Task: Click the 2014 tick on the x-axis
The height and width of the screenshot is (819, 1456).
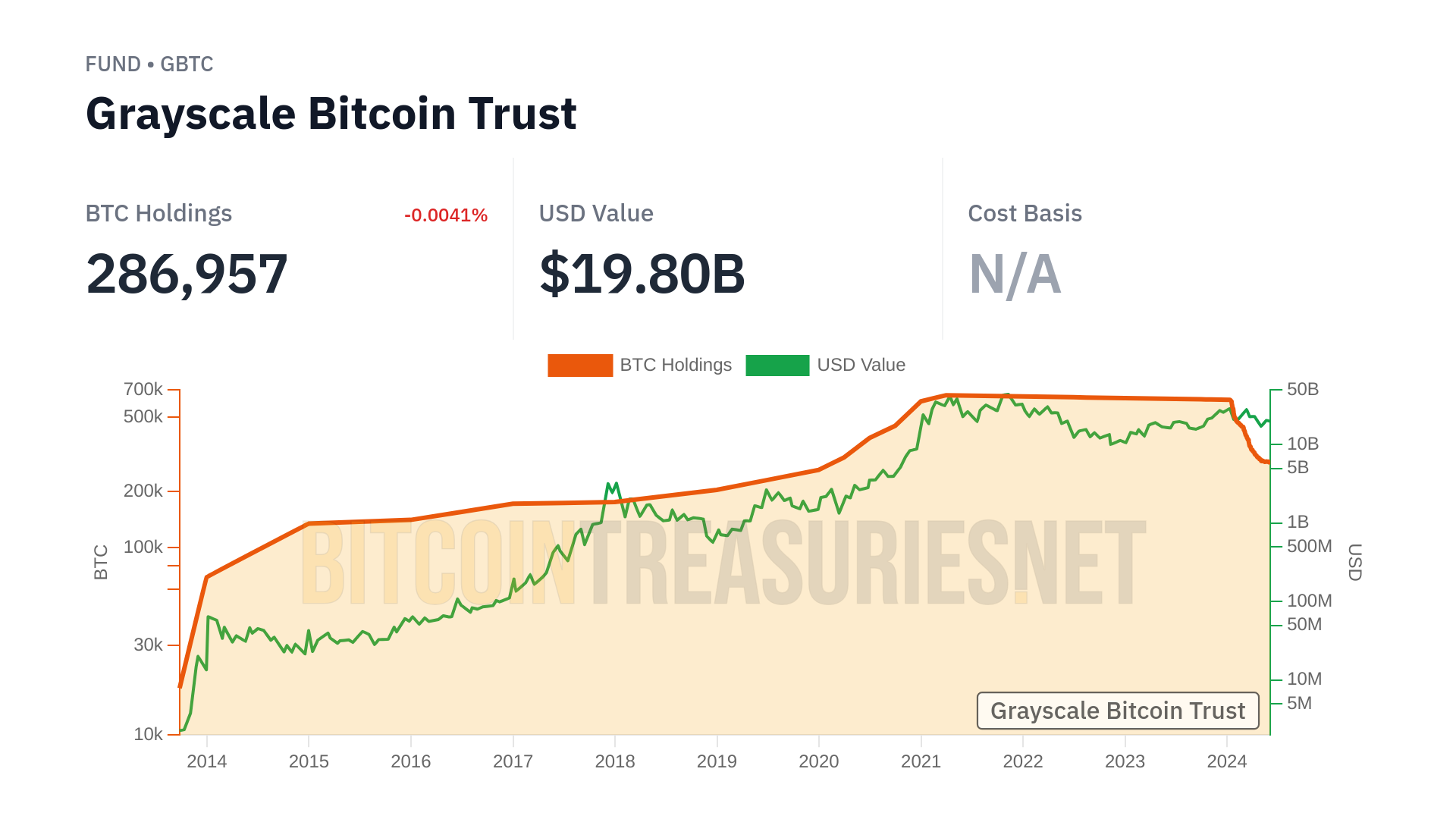Action: 207,761
